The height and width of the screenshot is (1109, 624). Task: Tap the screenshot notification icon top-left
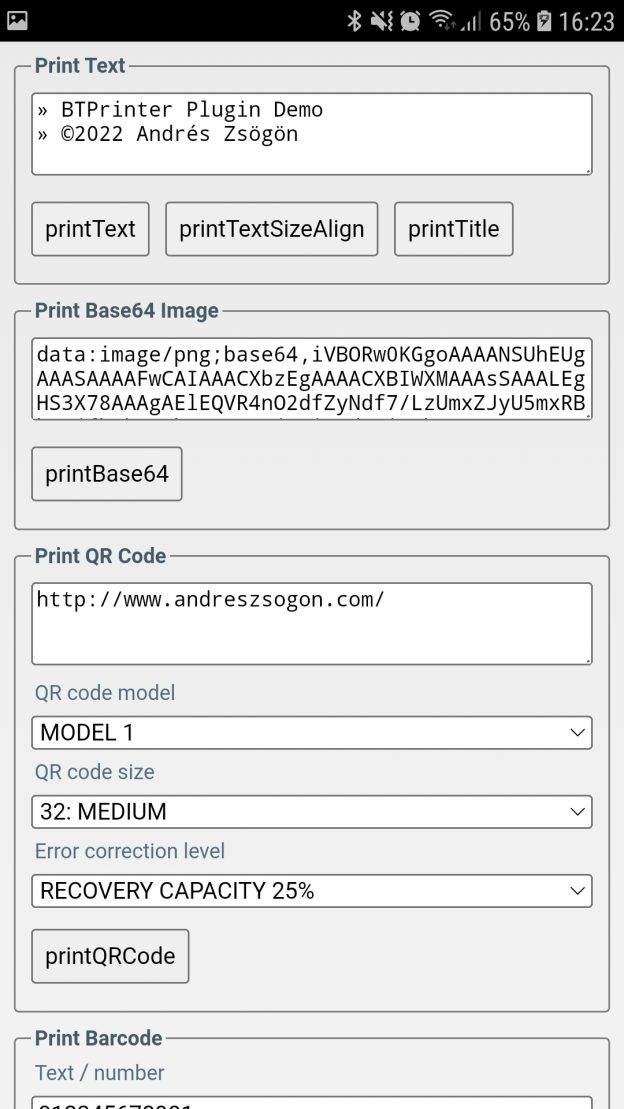pyautogui.click(x=20, y=20)
